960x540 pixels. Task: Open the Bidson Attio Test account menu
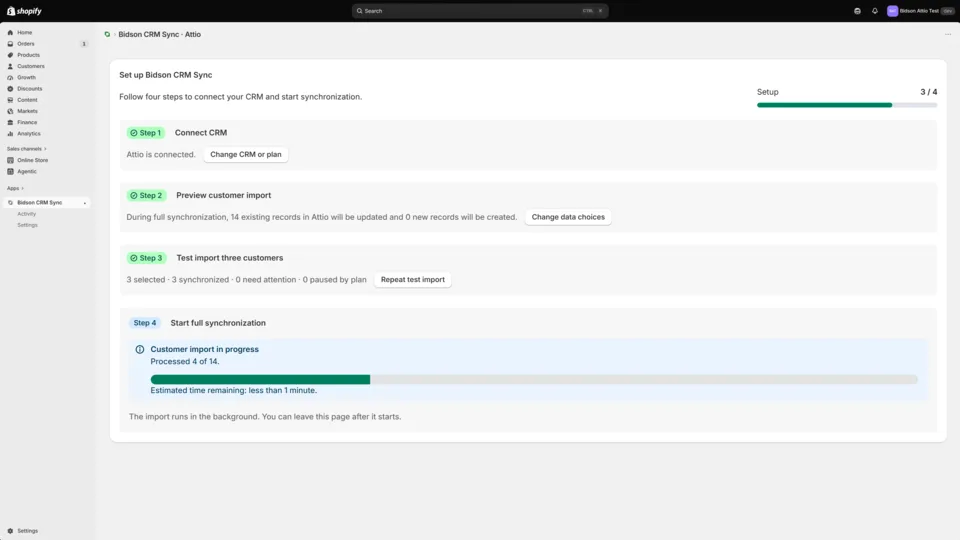coord(920,11)
